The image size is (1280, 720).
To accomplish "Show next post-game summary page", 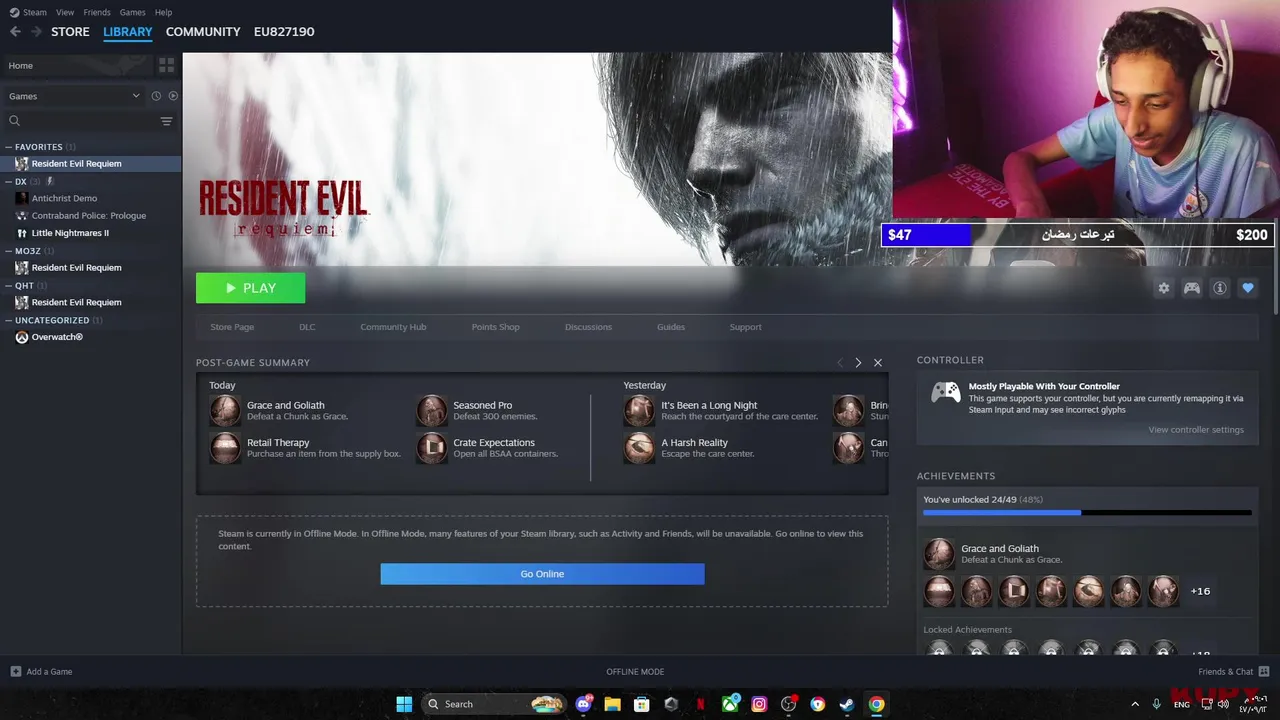I will tap(858, 363).
